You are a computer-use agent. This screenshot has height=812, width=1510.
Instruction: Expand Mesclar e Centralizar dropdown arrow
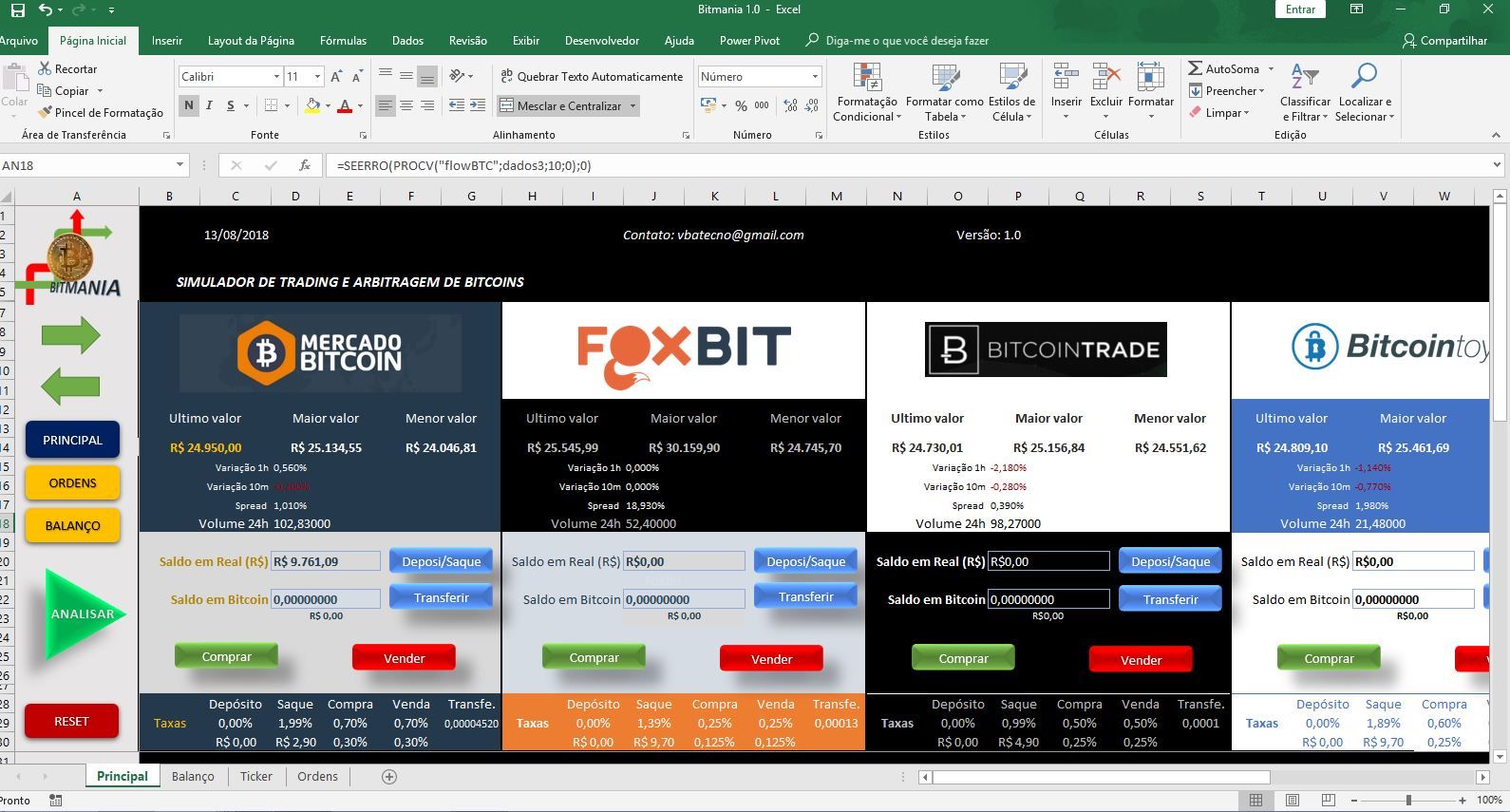tap(632, 105)
